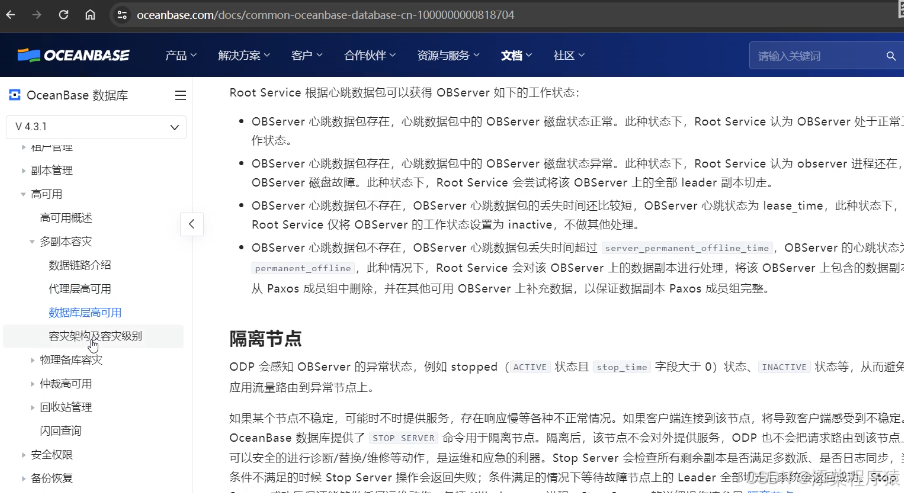Click the server_permanent_offline_time code text
Viewport: 904px width, 493px height.
click(x=687, y=248)
